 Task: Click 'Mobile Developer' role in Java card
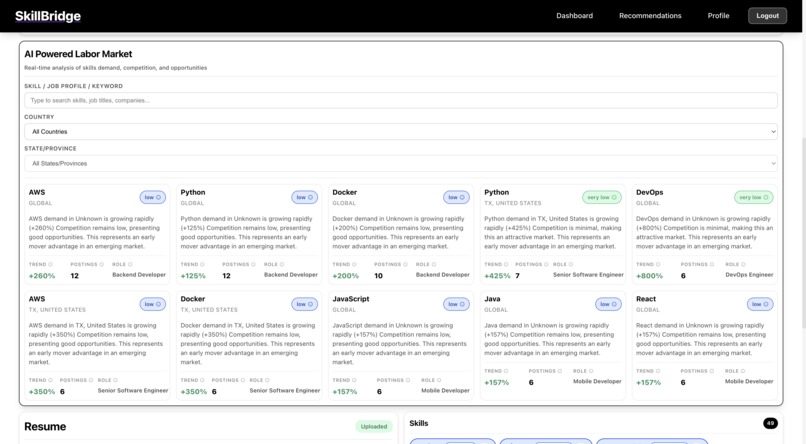coord(597,381)
